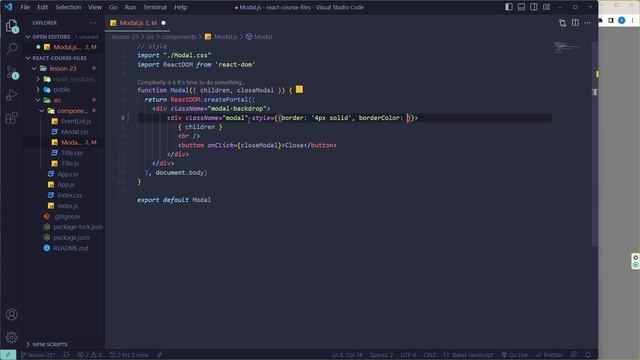This screenshot has height=360, width=640.
Task: Open the Terminal menu
Action: (155, 7)
